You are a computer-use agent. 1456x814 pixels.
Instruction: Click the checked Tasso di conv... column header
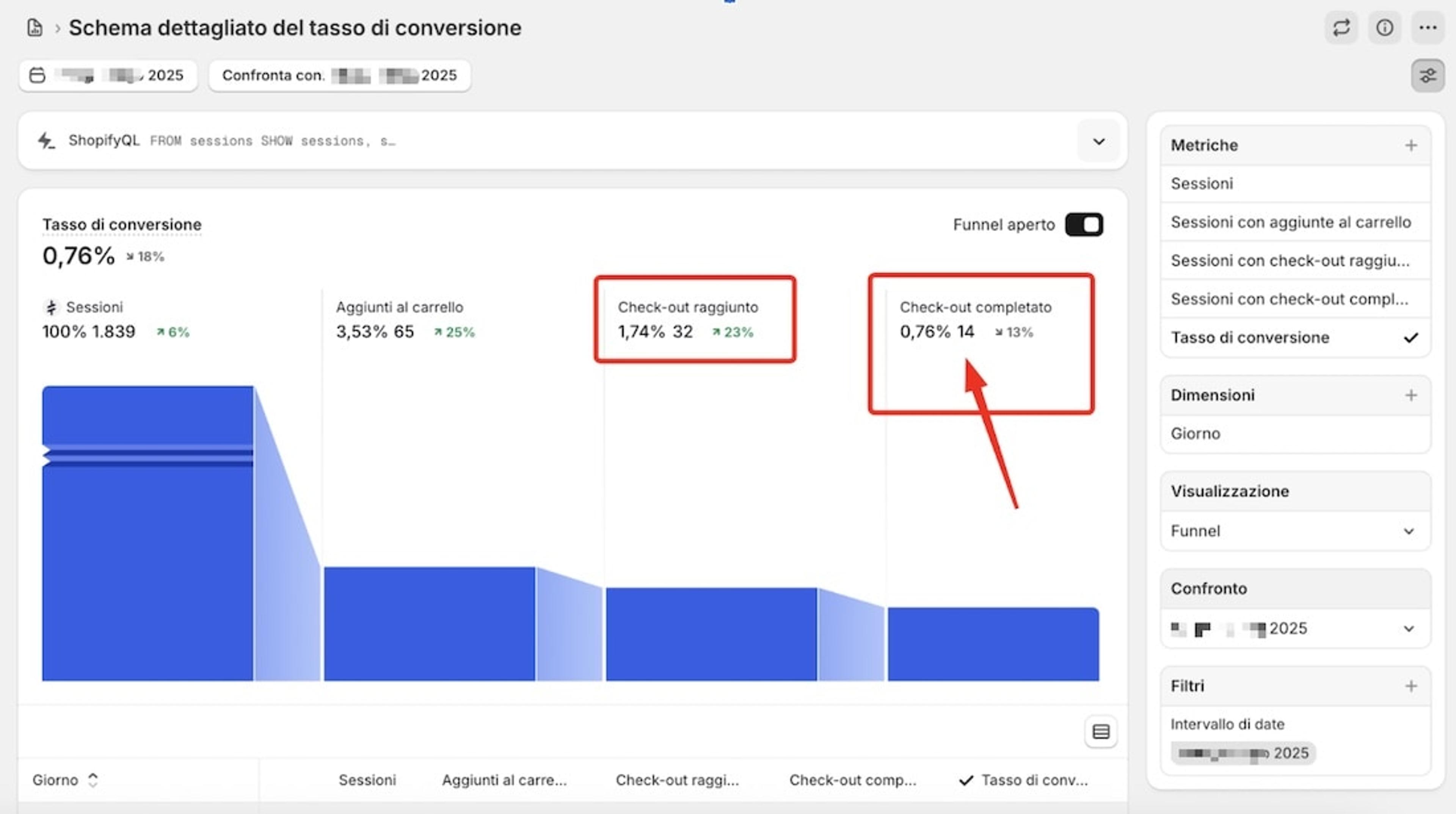pyautogui.click(x=1024, y=780)
